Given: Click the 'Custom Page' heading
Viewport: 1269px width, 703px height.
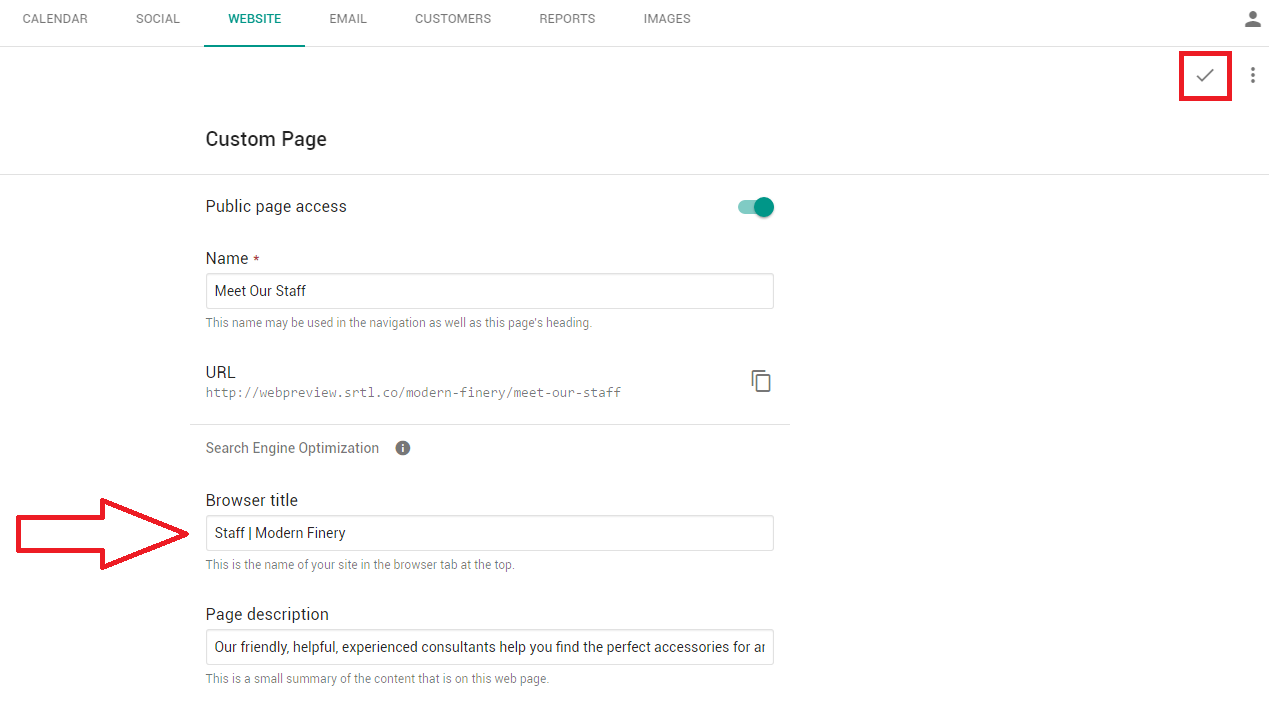Looking at the screenshot, I should pyautogui.click(x=266, y=139).
